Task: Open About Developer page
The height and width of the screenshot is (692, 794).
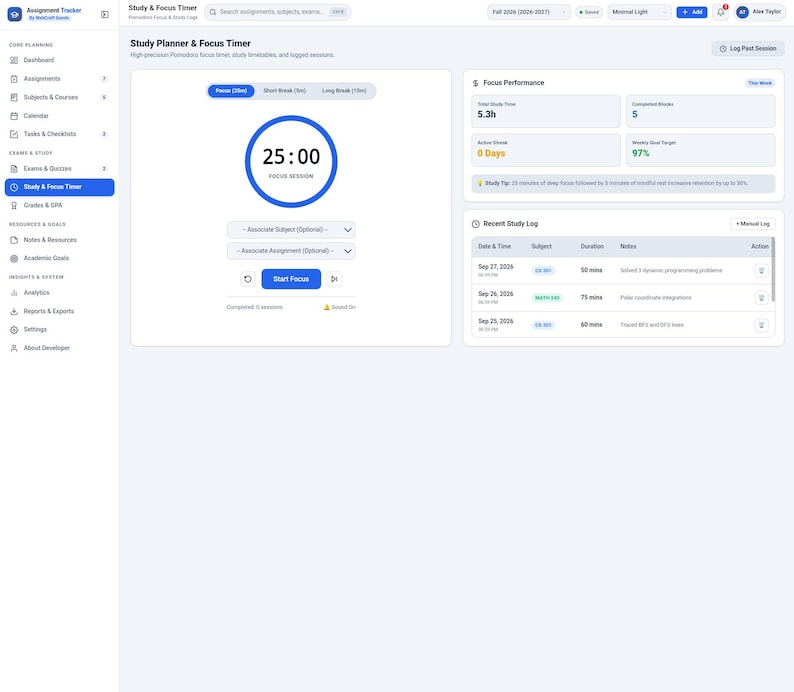Action: (x=59, y=348)
